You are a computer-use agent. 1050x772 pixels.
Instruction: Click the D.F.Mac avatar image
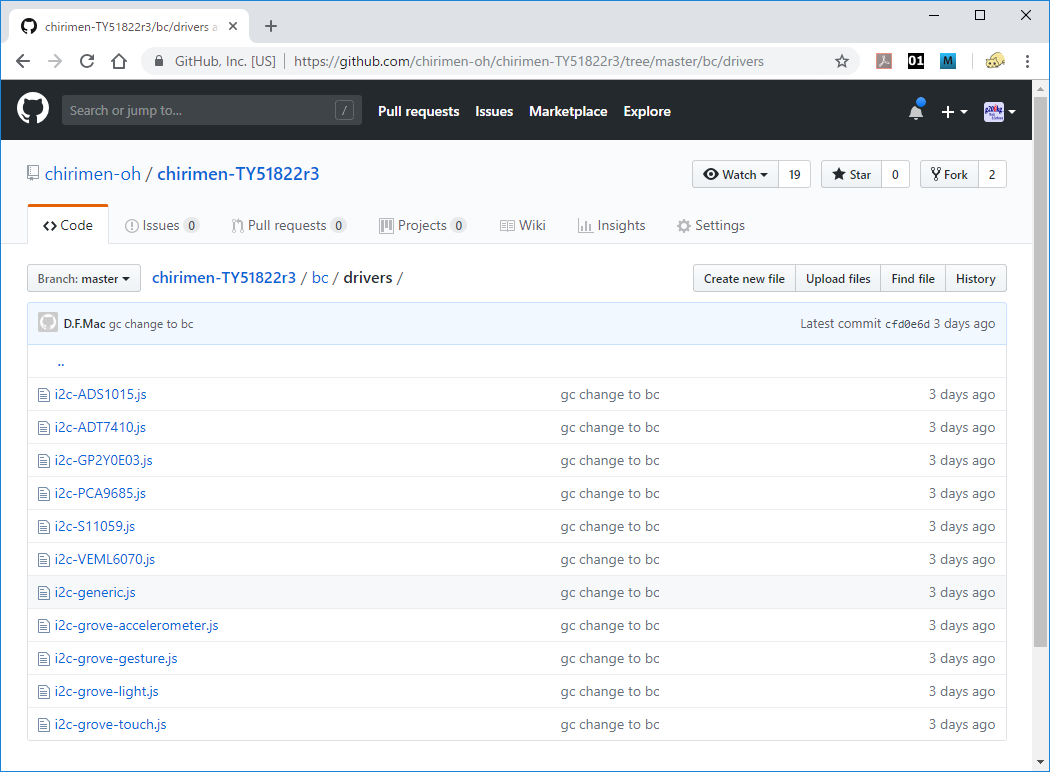pyautogui.click(x=48, y=323)
